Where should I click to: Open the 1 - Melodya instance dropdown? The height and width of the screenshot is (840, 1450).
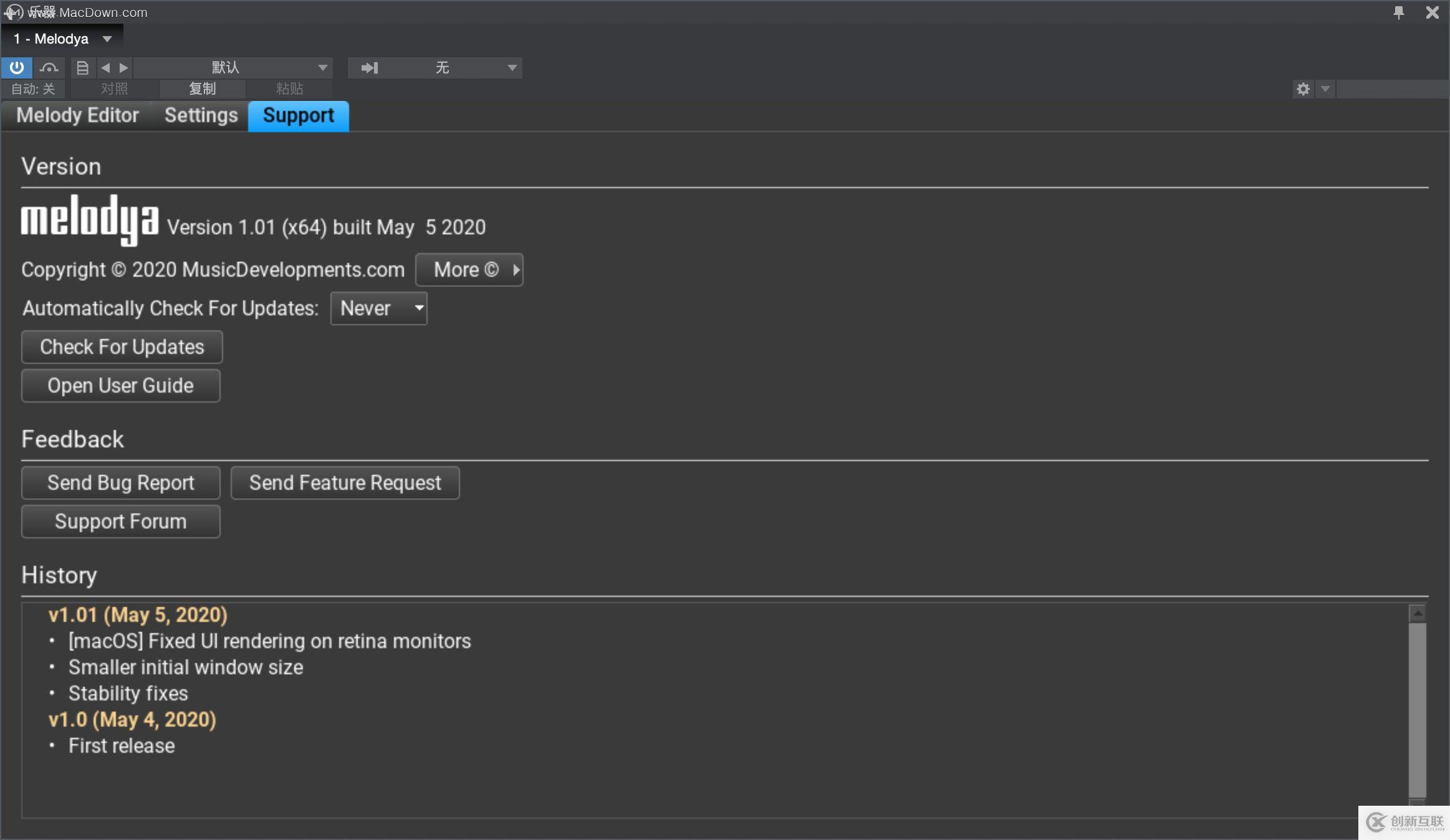(x=62, y=39)
